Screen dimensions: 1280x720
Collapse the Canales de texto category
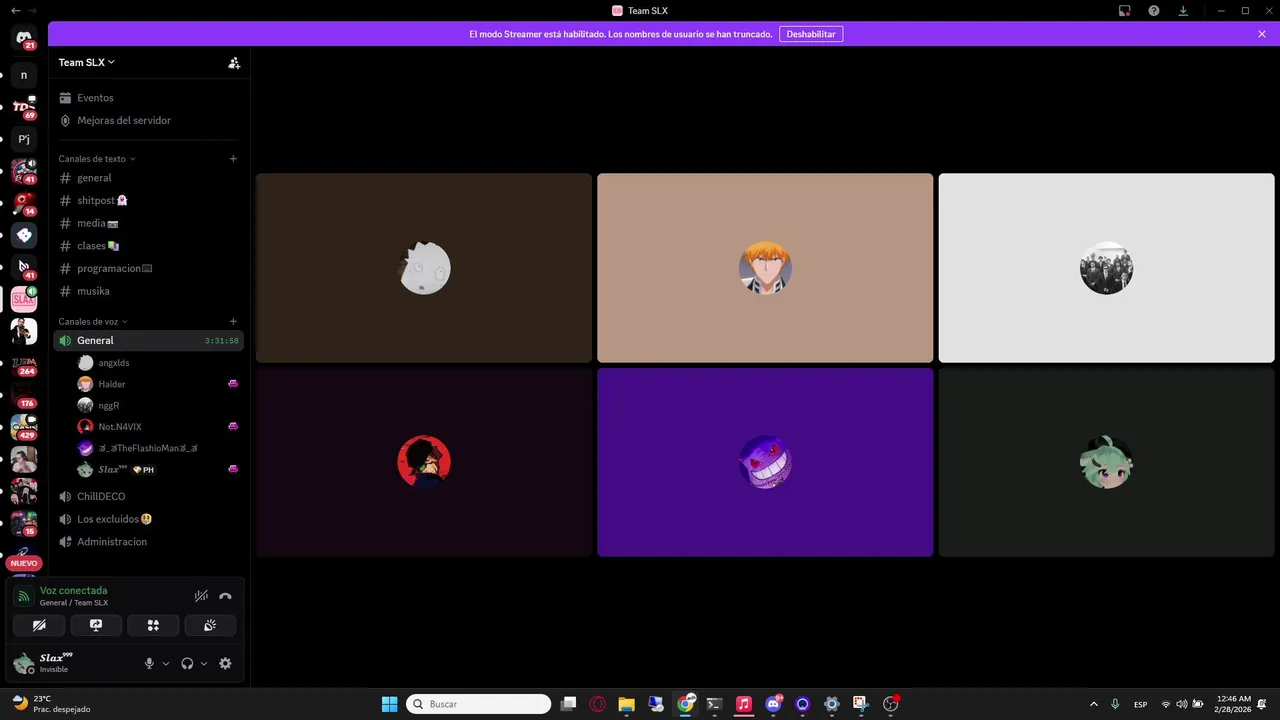97,159
